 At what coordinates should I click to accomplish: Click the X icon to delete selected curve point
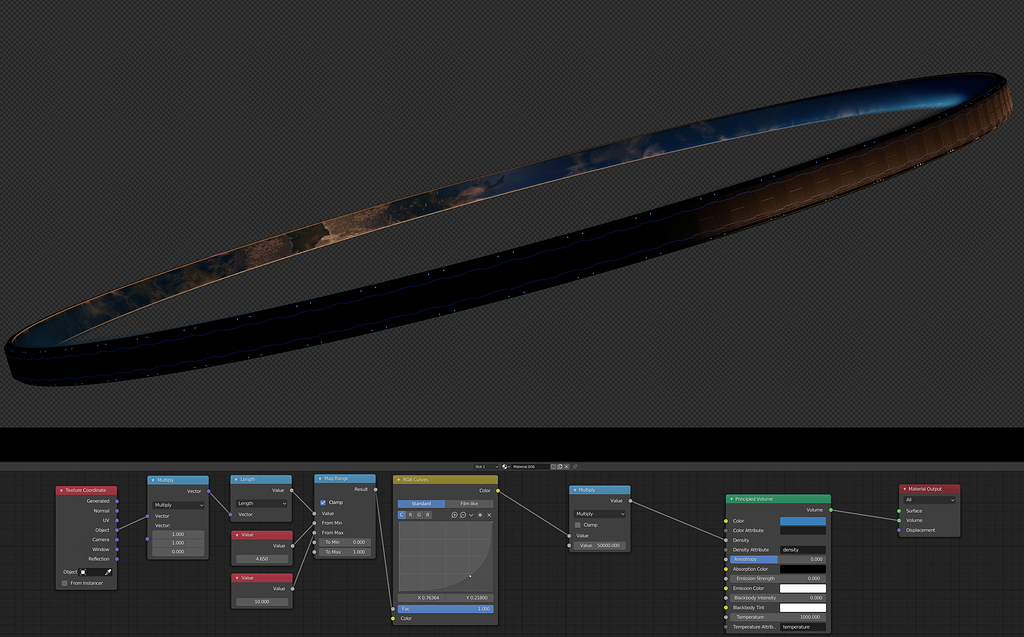[x=489, y=515]
